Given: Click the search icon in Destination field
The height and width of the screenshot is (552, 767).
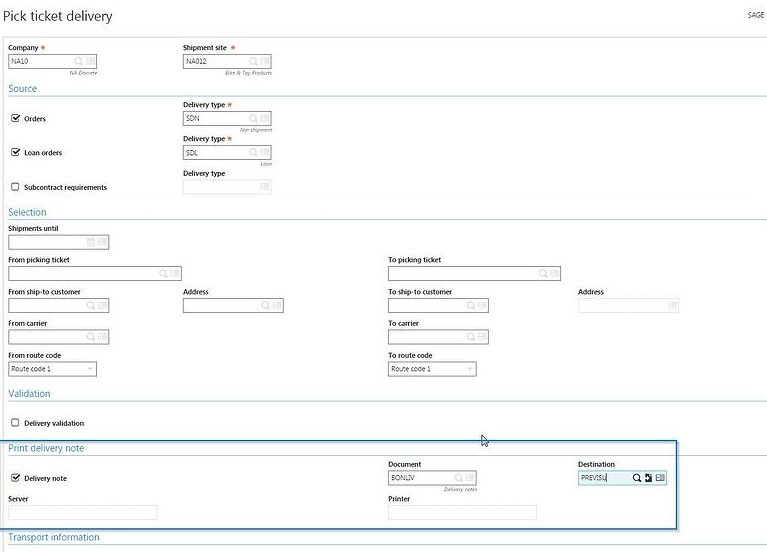Looking at the screenshot, I should point(637,478).
